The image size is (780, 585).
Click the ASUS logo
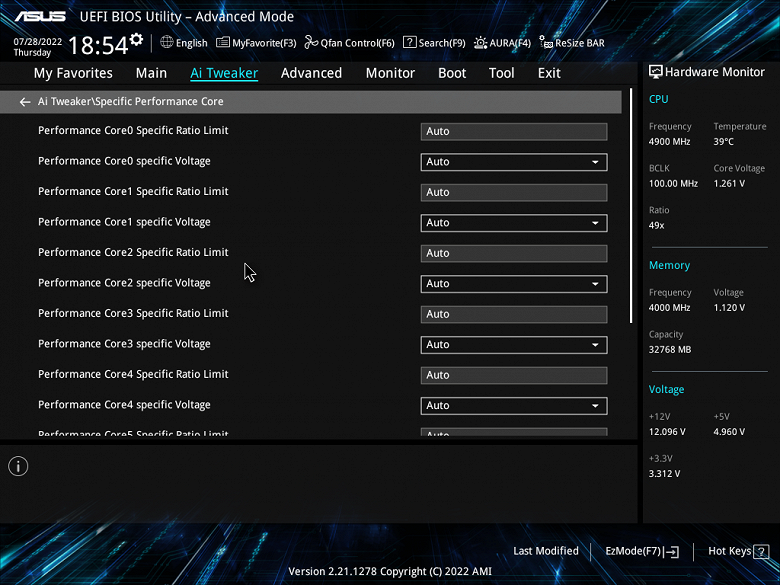click(40, 16)
